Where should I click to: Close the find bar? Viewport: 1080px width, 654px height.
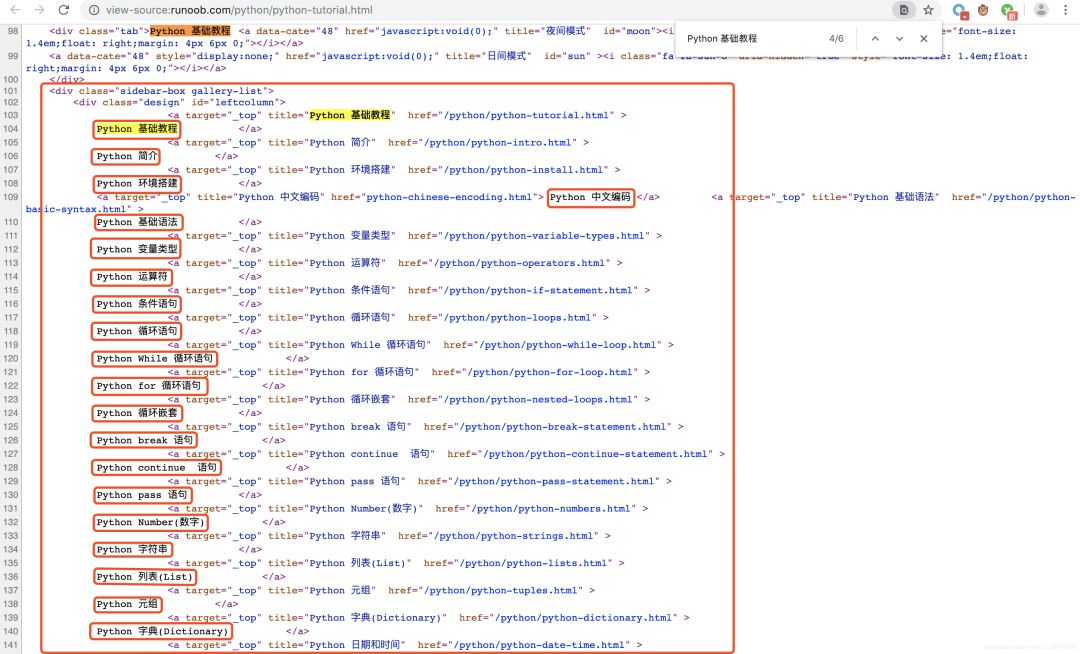point(924,39)
